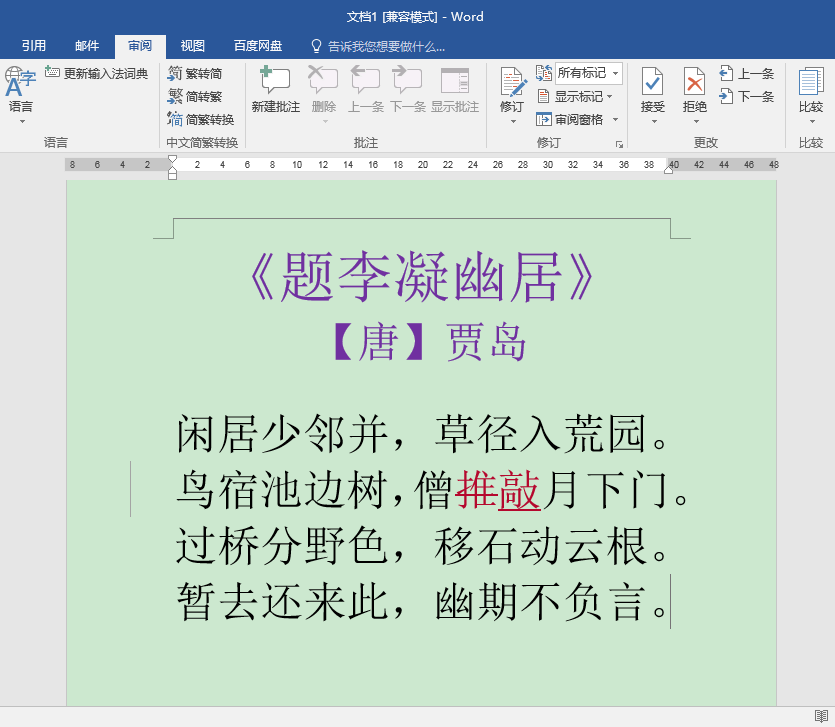Screen dimensions: 835x727
Task: Click the right indent marker on ruler
Action: point(669,169)
